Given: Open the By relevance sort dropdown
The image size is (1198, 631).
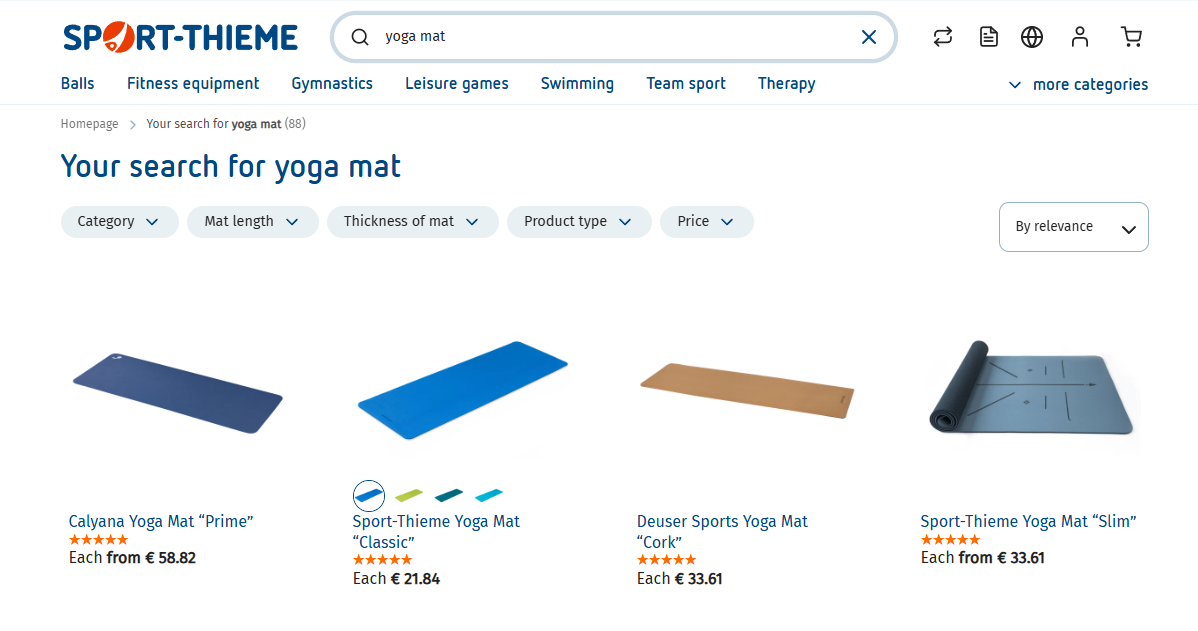Looking at the screenshot, I should point(1073,227).
